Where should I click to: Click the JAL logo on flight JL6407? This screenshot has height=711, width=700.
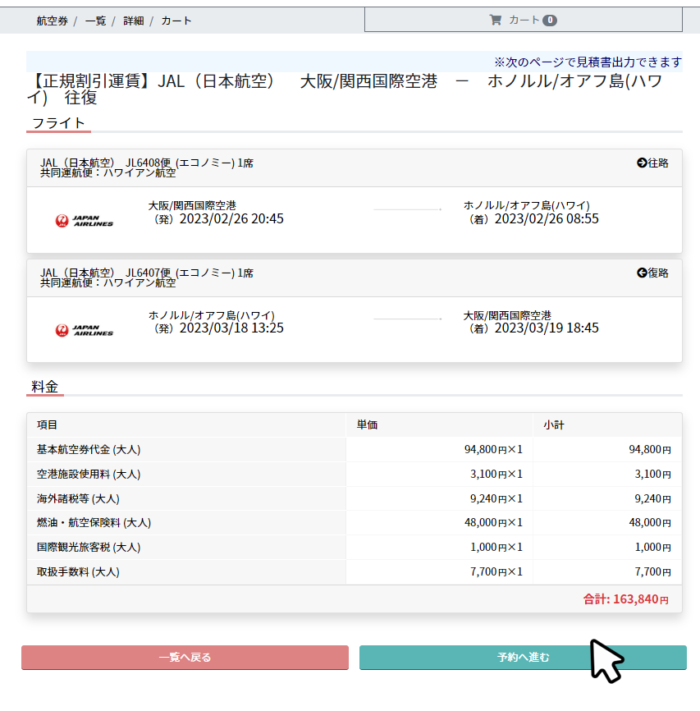click(84, 329)
